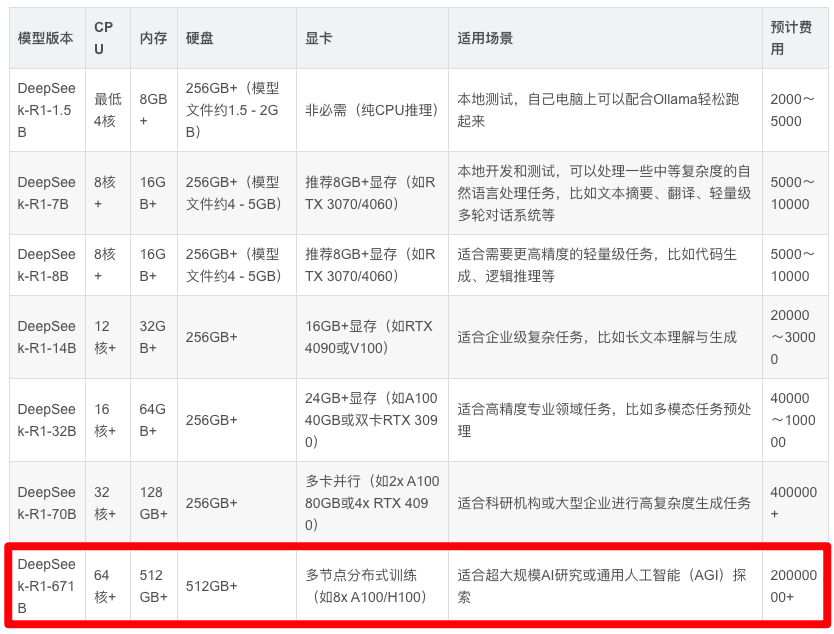Click the 16核+ CPU cell
This screenshot has width=834, height=634.
pos(108,420)
